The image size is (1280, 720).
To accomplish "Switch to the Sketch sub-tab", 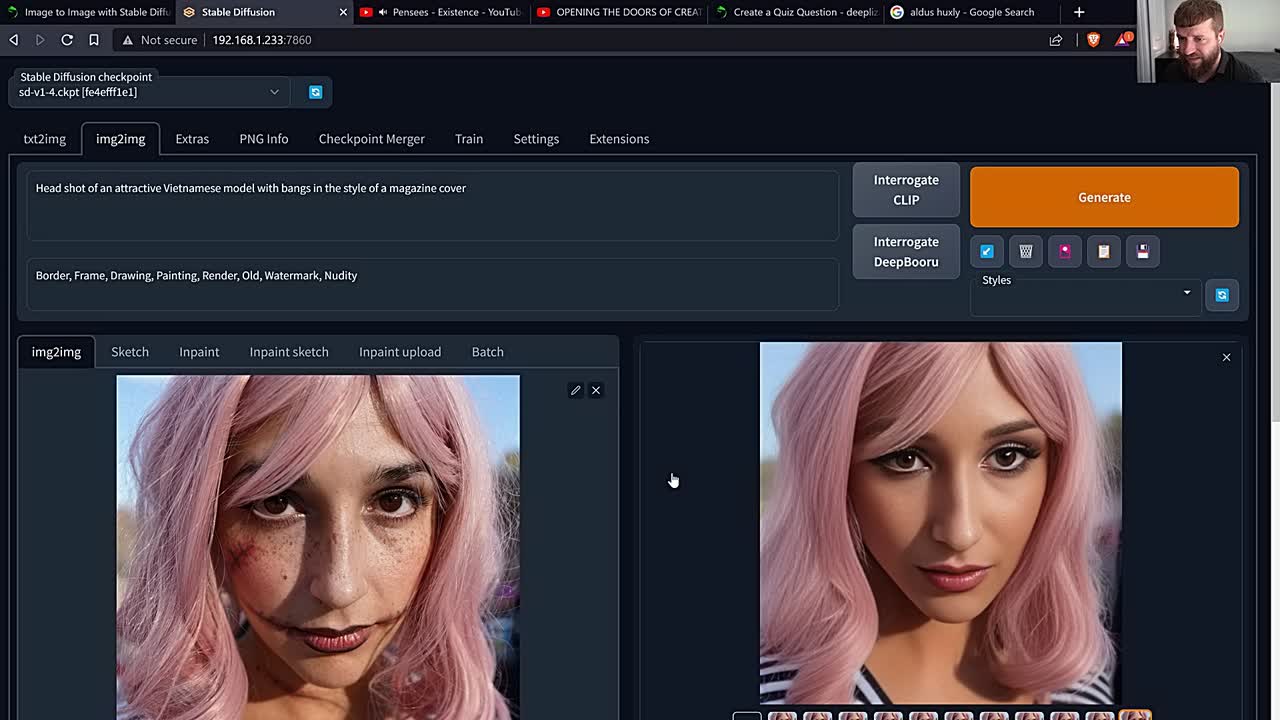I will 130,352.
